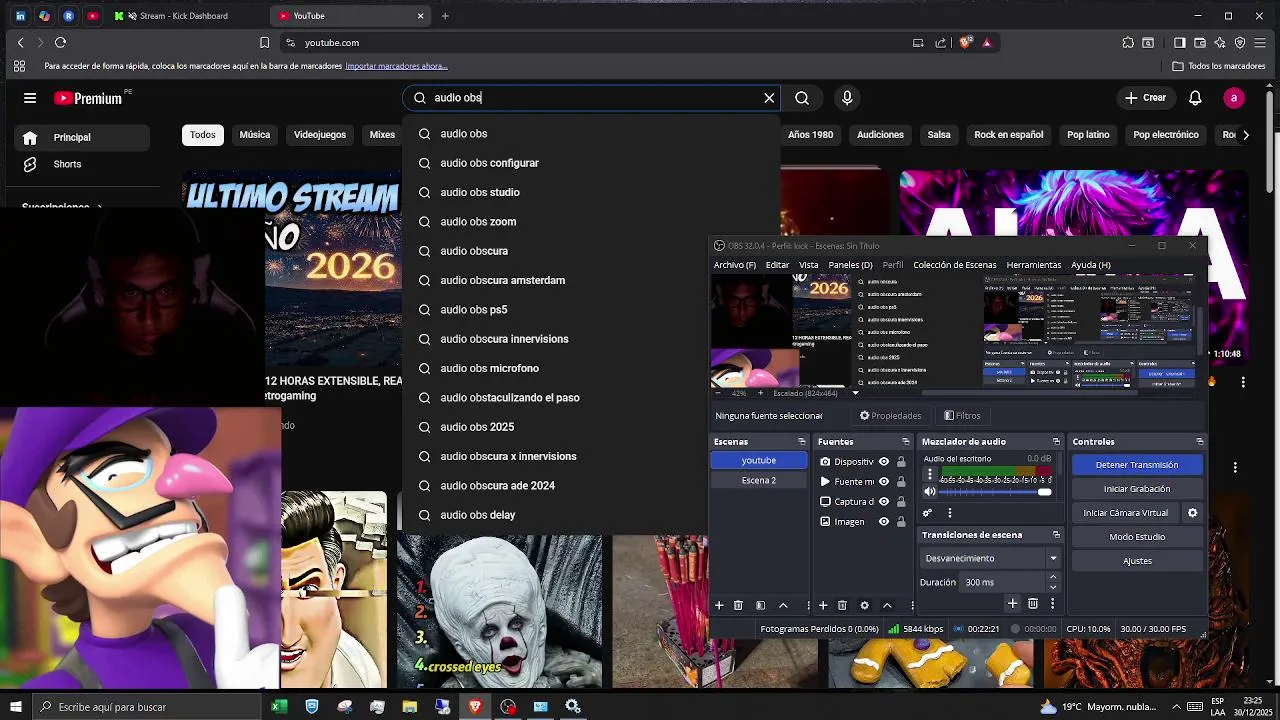Select Escena 2 in scenes list

759,480
